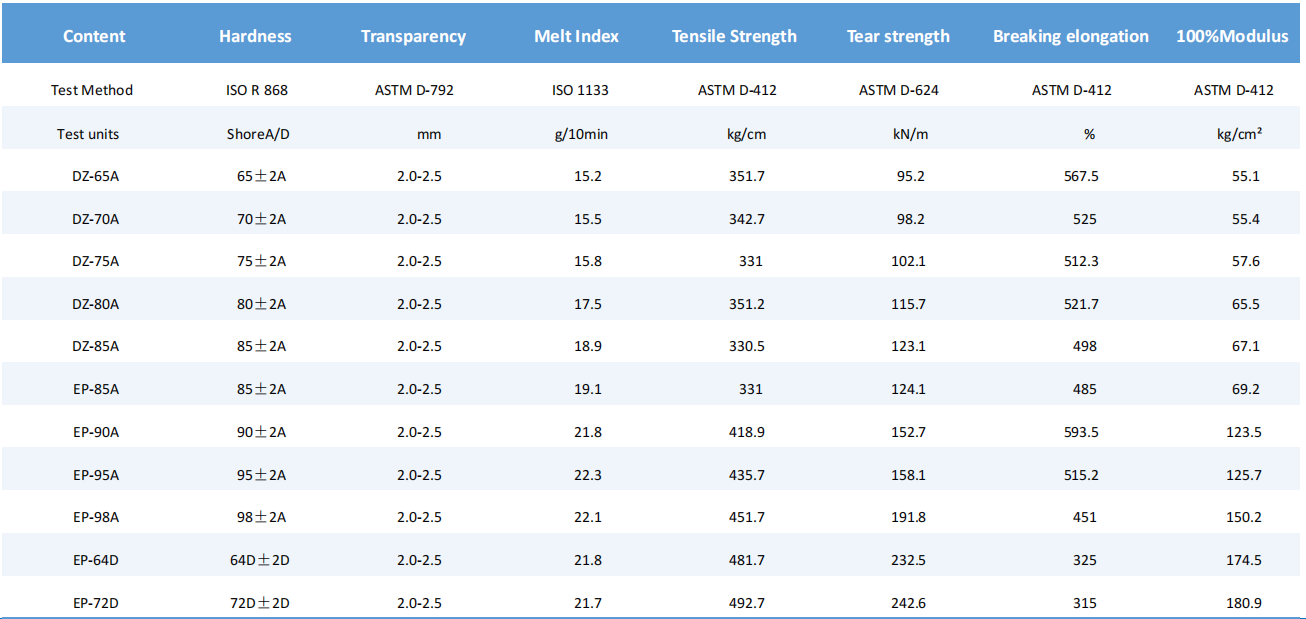This screenshot has width=1306, height=619.
Task: Select the Hardness column header
Action: 255,36
